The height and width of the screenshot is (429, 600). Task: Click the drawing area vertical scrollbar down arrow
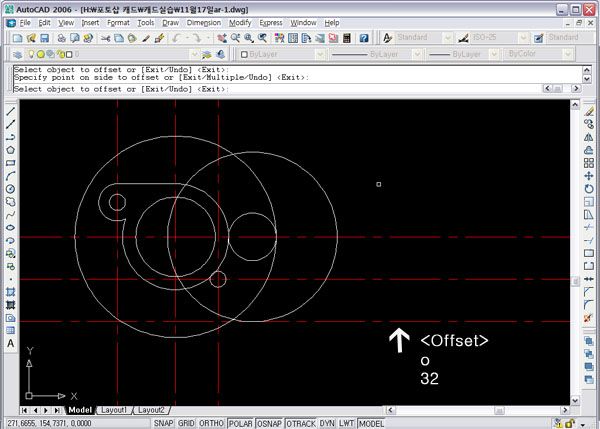click(x=575, y=401)
